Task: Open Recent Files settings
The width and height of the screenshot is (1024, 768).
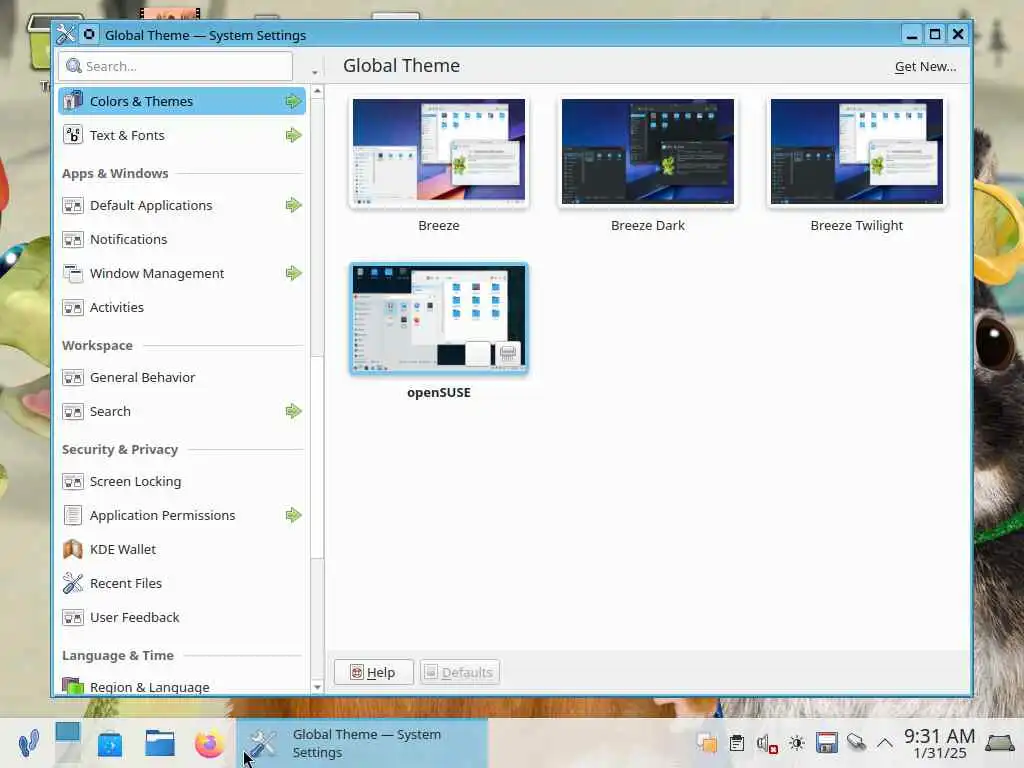Action: tap(182, 583)
